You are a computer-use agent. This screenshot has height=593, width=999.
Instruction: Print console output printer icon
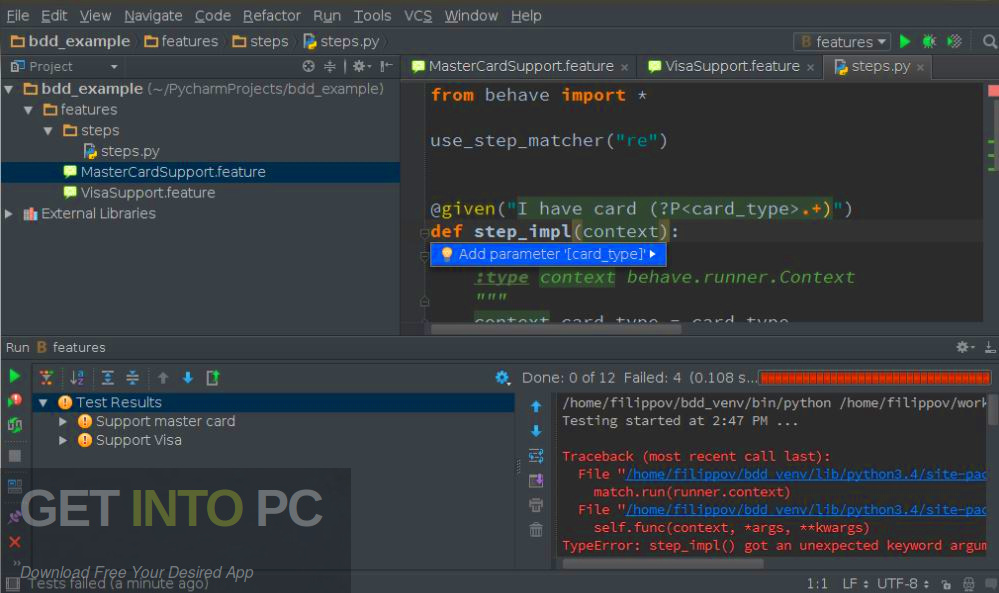pyautogui.click(x=536, y=505)
